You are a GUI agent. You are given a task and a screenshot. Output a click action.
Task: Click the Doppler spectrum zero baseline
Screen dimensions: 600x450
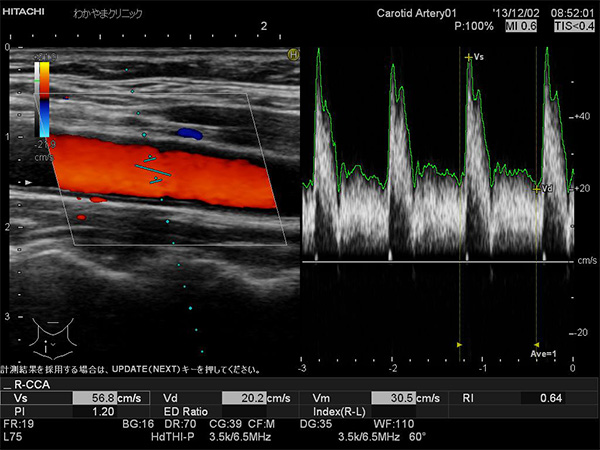430,262
